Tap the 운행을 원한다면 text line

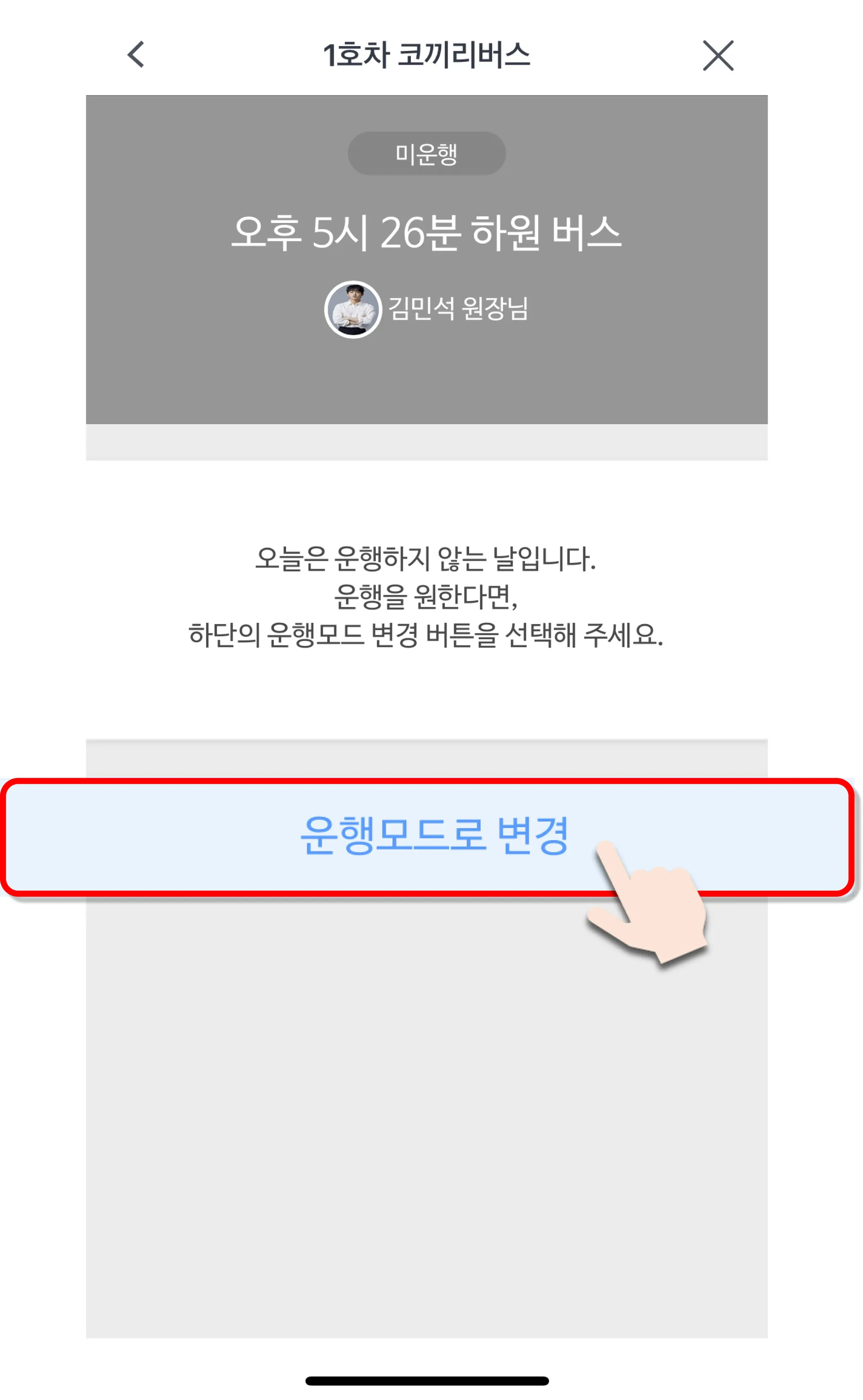[426, 597]
